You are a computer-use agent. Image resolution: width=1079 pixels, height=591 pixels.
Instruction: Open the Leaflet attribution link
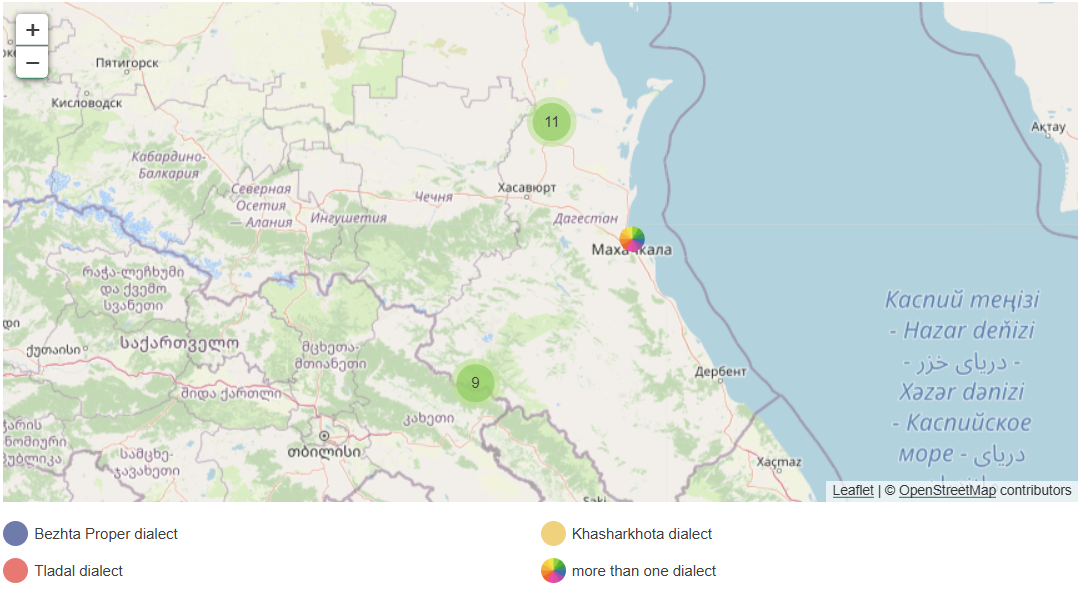[x=852, y=490]
